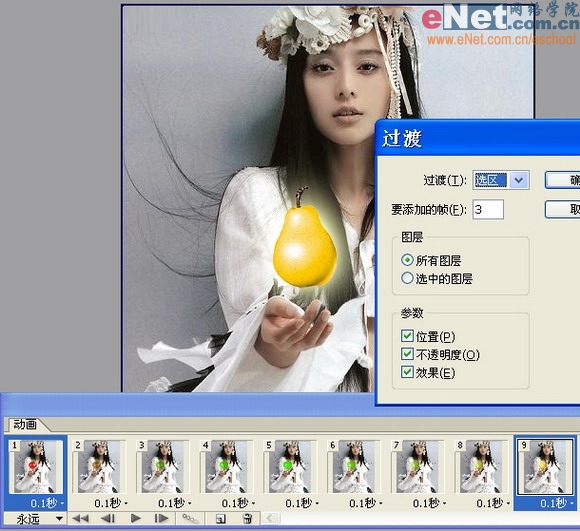Toggle the 位置(P) checkbox

[x=407, y=336]
